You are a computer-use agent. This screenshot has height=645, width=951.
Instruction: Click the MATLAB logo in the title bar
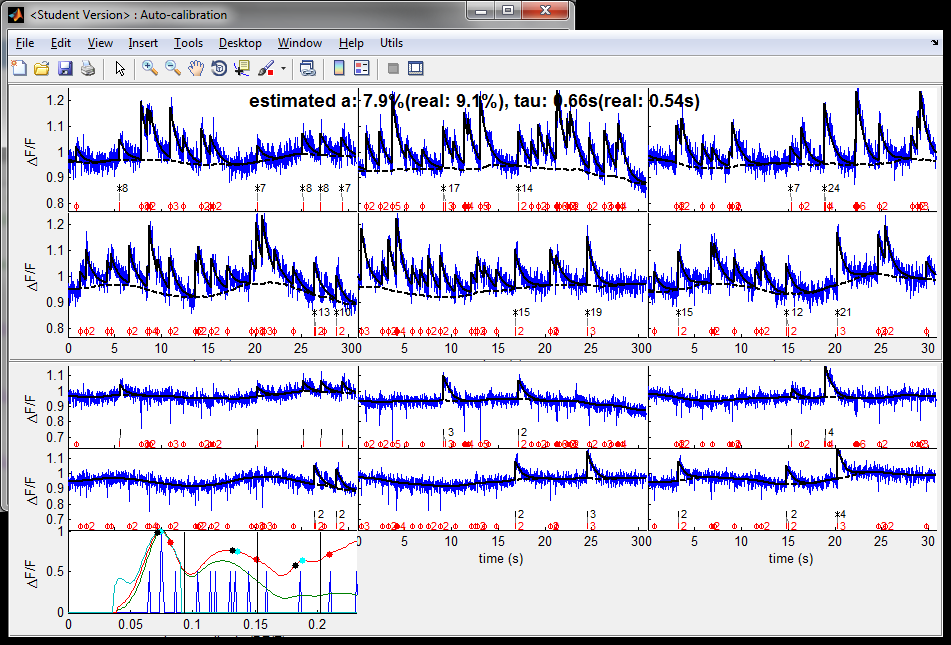pyautogui.click(x=16, y=15)
